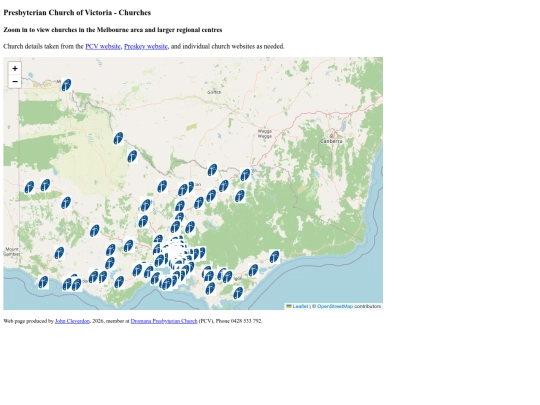
Task: Click the page heading Presbyterian Church of Victoria
Action: pos(77,12)
